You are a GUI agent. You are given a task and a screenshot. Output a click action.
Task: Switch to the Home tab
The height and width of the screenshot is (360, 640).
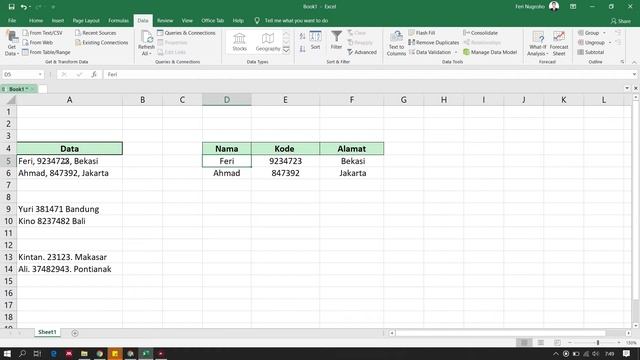coord(36,20)
